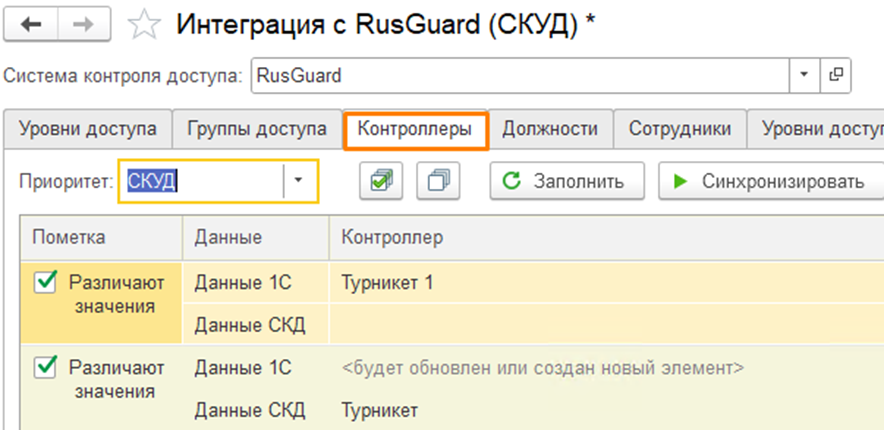Toggle the checkbox for the Турникет СКД row
884x430 pixels.
tap(46, 368)
